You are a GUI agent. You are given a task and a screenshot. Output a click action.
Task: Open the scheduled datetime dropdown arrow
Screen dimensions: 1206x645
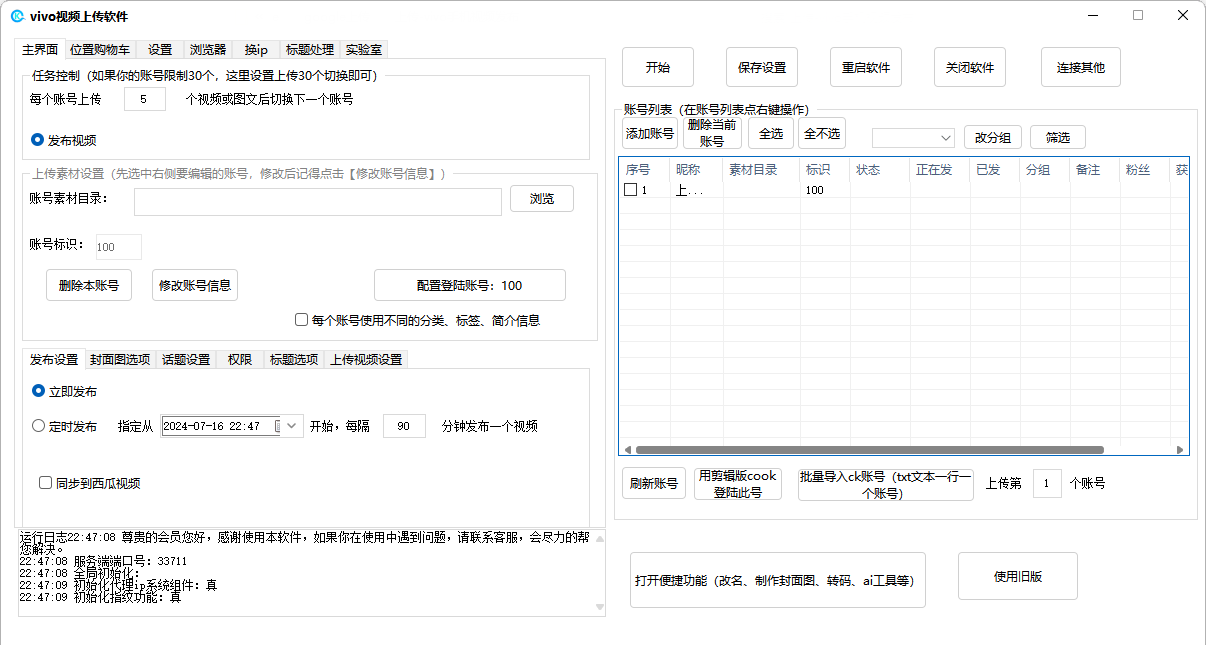(292, 426)
